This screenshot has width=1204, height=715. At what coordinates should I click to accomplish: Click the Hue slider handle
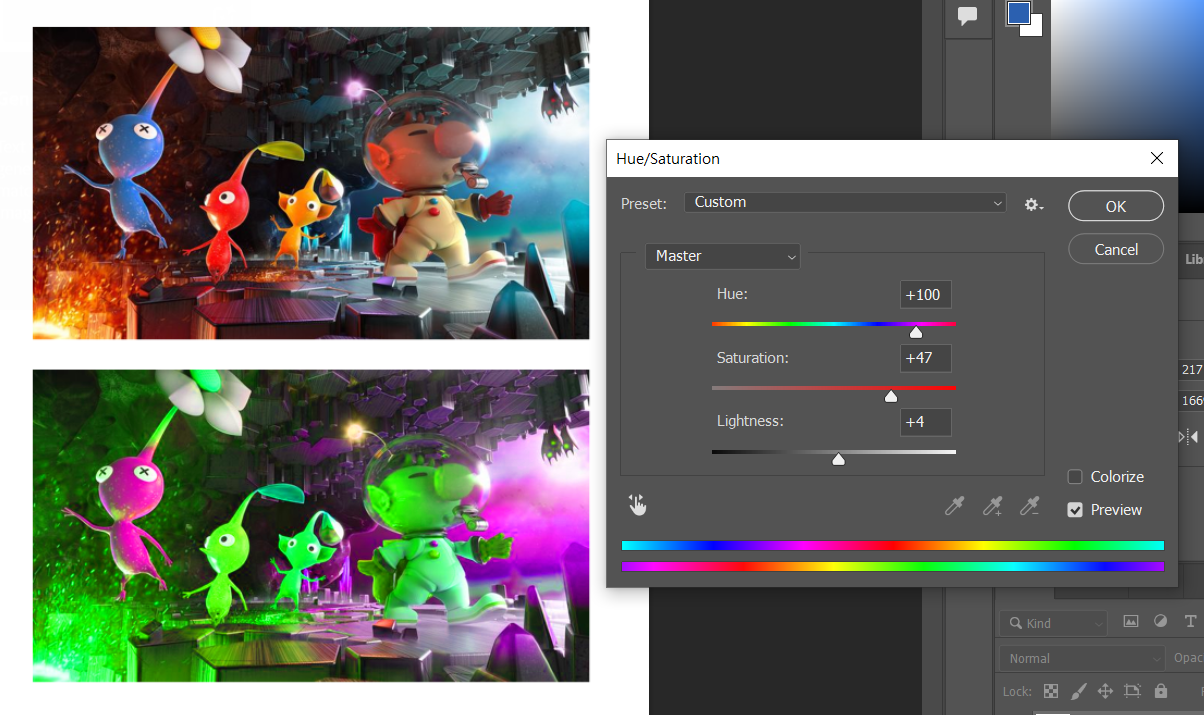click(x=915, y=332)
